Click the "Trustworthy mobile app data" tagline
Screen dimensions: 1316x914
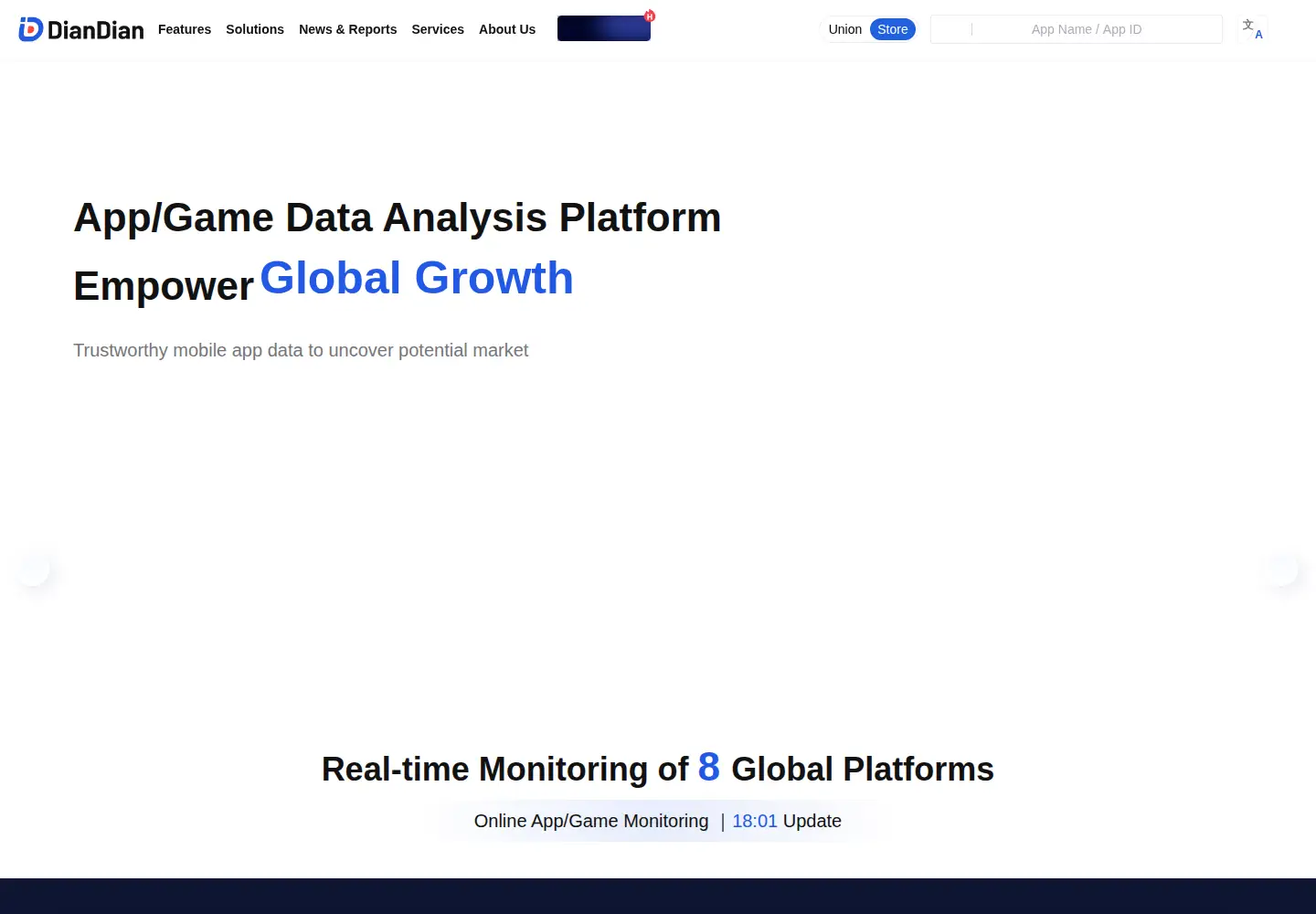[x=301, y=350]
